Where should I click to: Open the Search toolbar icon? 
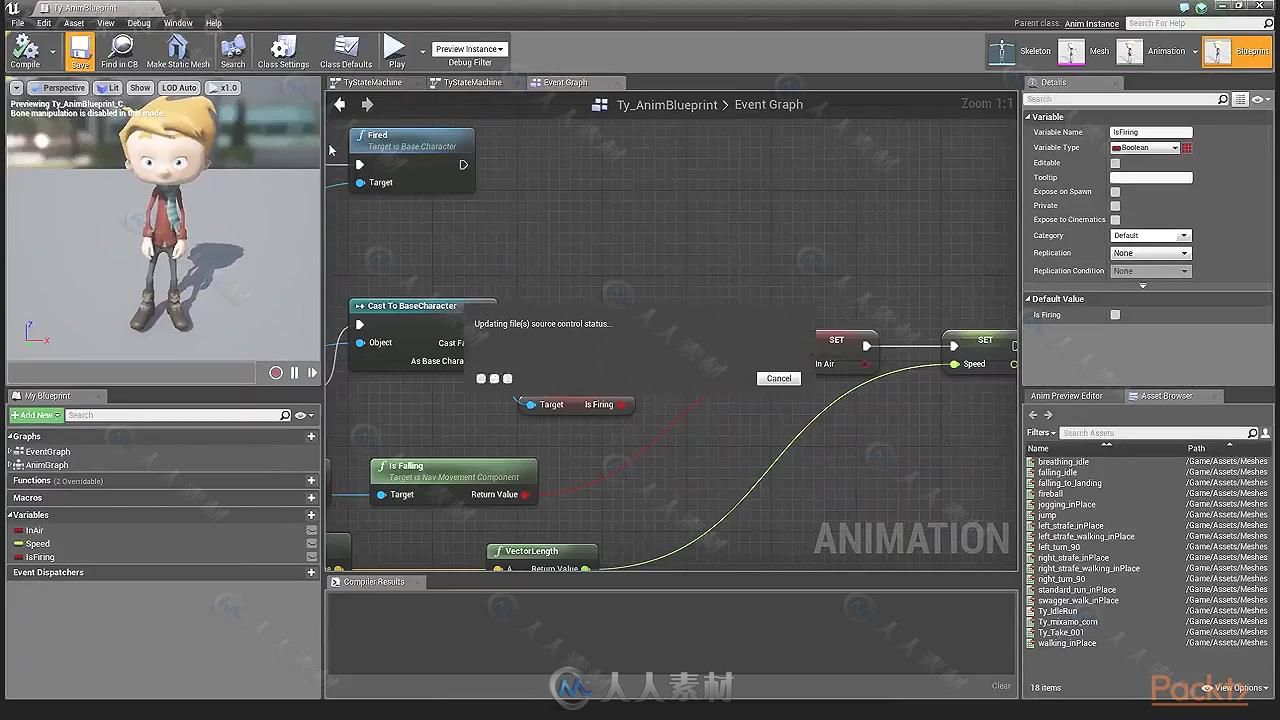[233, 51]
